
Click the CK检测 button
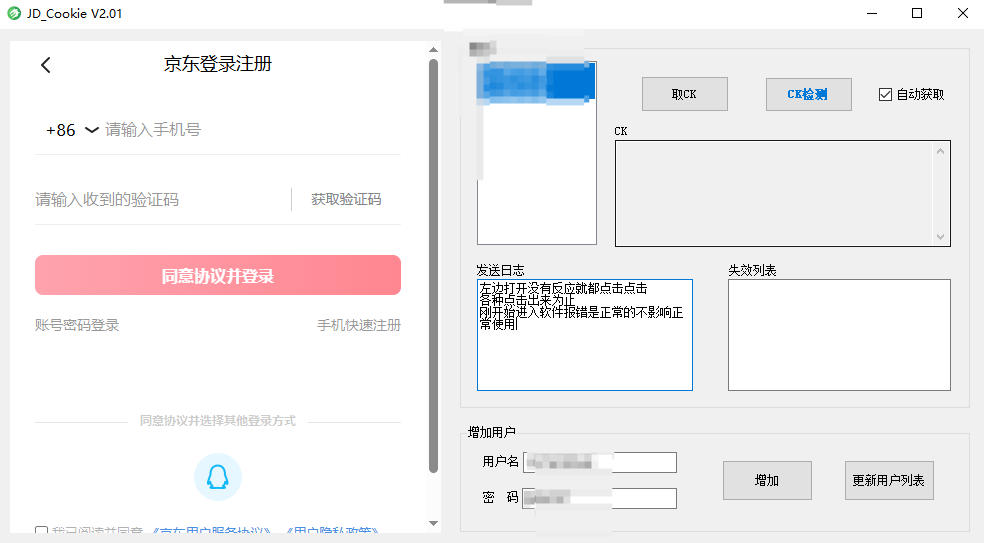[808, 94]
